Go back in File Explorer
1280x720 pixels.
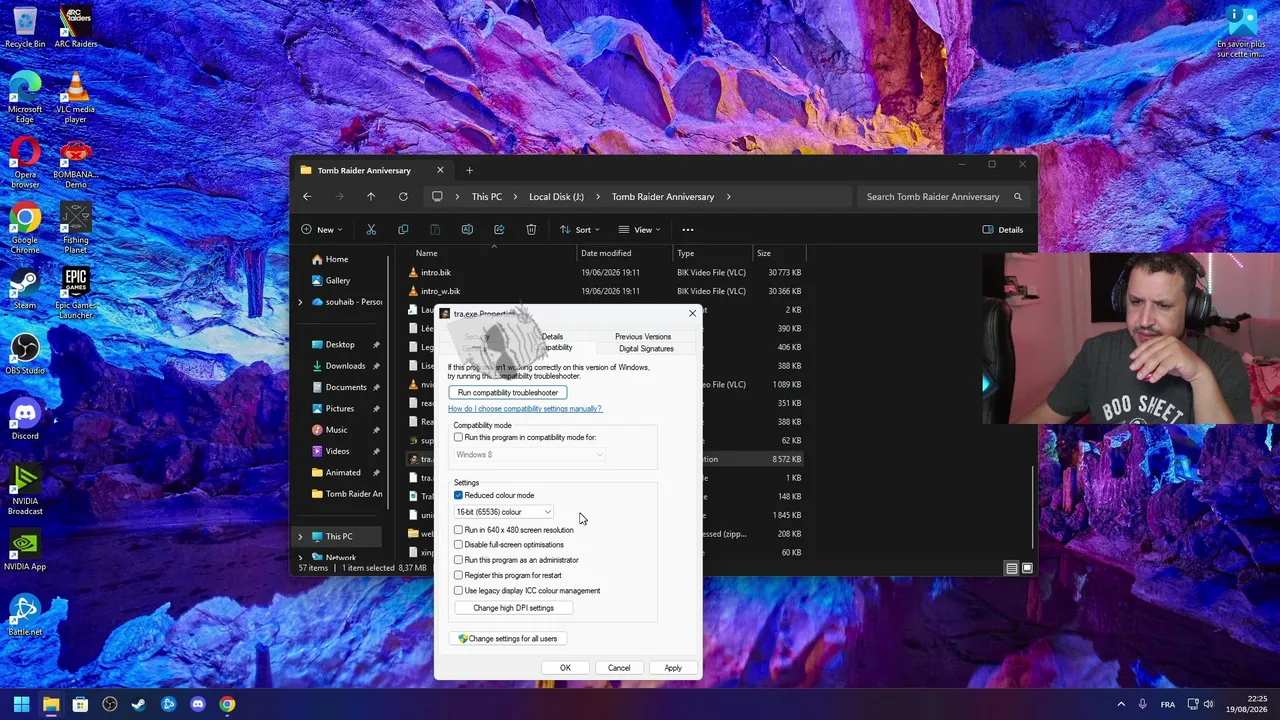(308, 197)
